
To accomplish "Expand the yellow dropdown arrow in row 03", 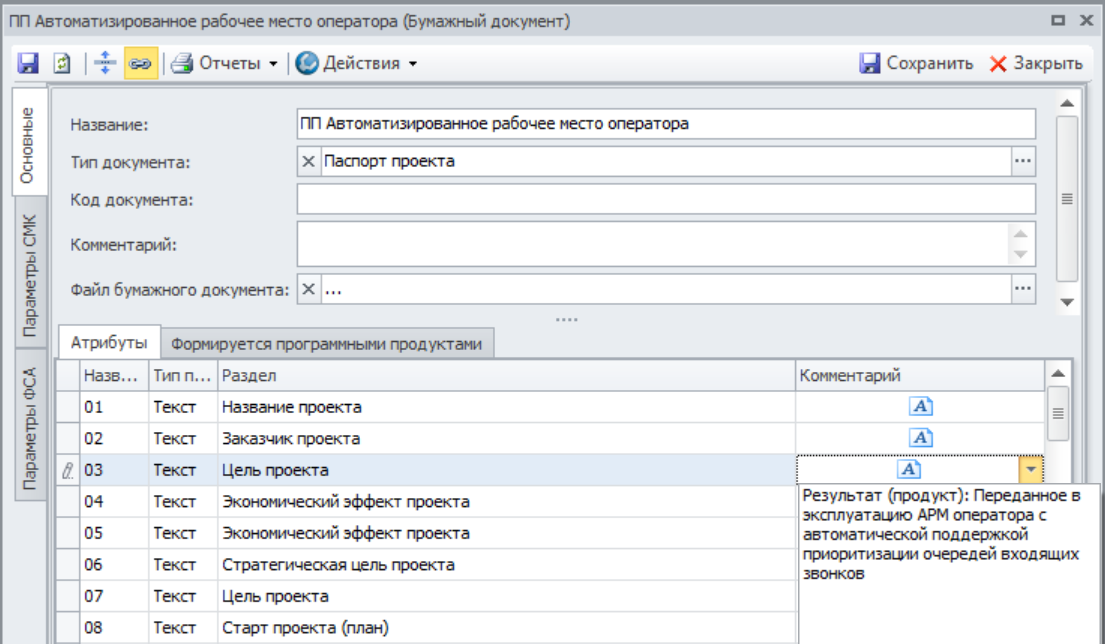I will pyautogui.click(x=1031, y=470).
